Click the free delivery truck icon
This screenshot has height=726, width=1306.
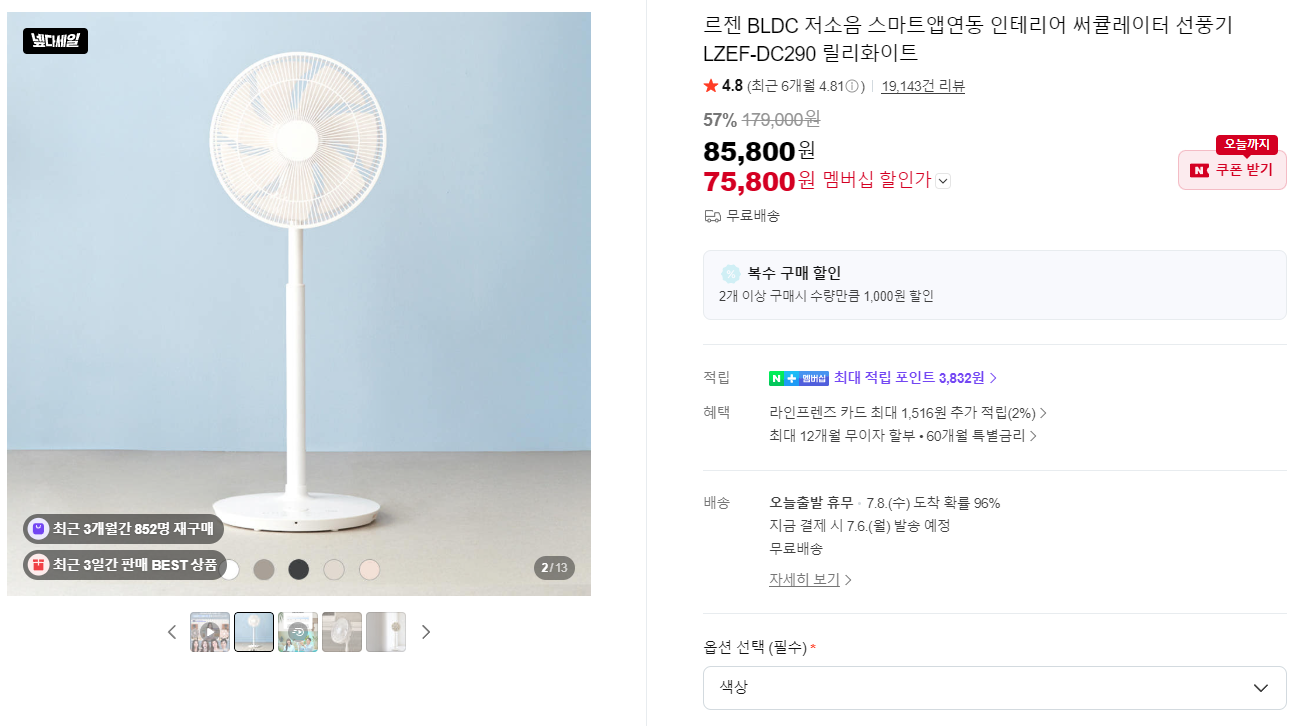coord(713,216)
